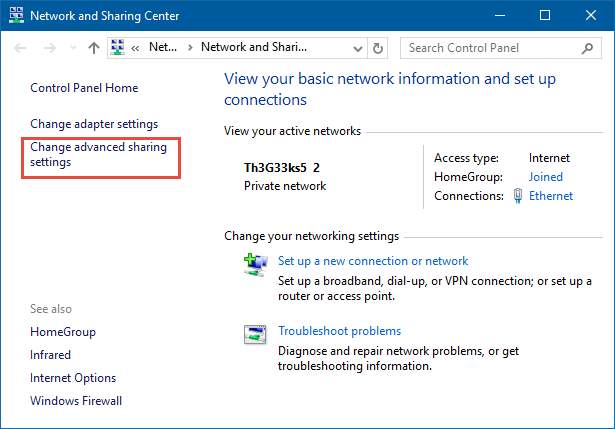Open the recent locations dropdown

click(71, 48)
